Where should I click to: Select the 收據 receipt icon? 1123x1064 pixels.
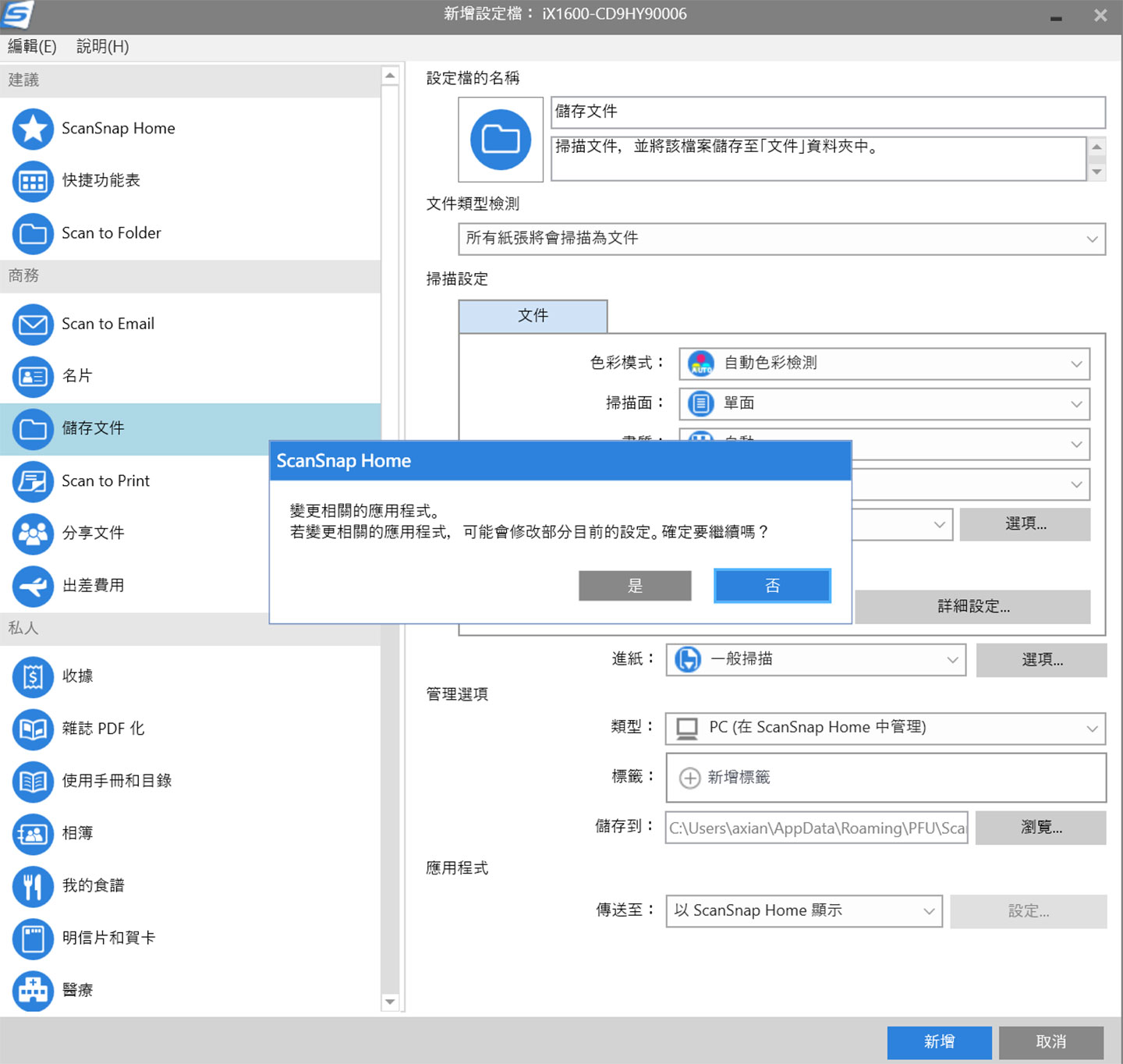click(x=33, y=676)
